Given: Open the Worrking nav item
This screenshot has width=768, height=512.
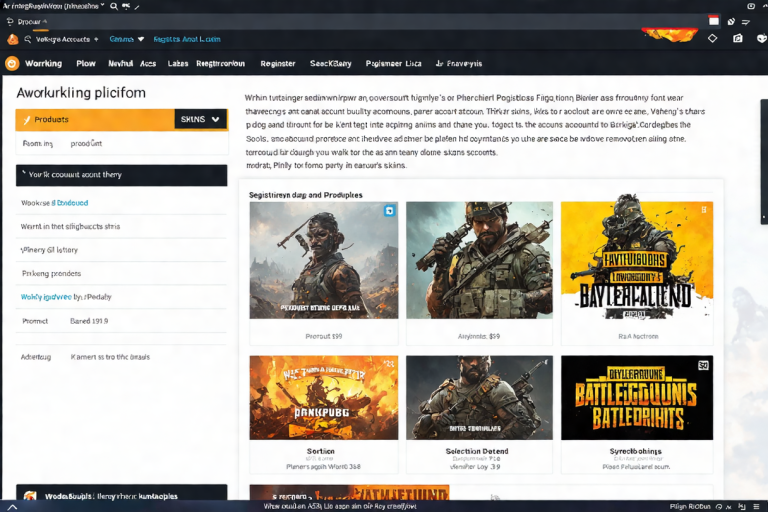Looking at the screenshot, I should pos(44,63).
